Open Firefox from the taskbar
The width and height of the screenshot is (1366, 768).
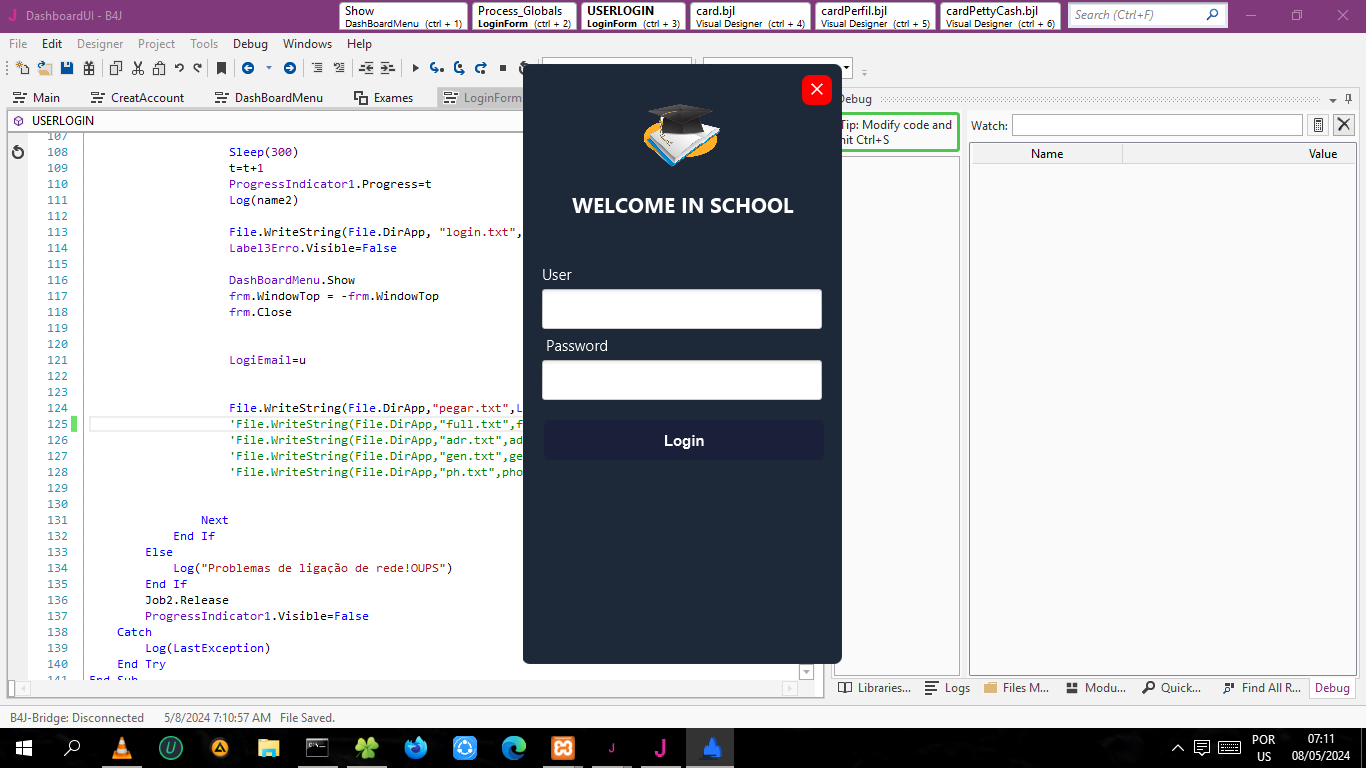click(416, 748)
